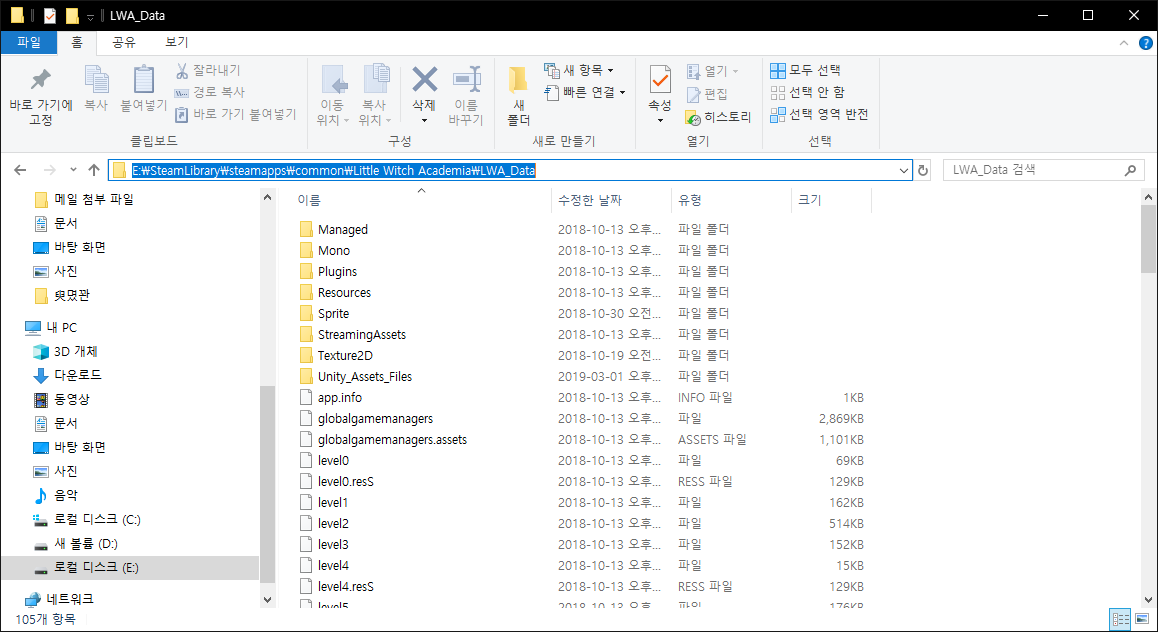
Task: Open the Customize Quick Access Toolbar dropdown
Action: pyautogui.click(x=90, y=16)
